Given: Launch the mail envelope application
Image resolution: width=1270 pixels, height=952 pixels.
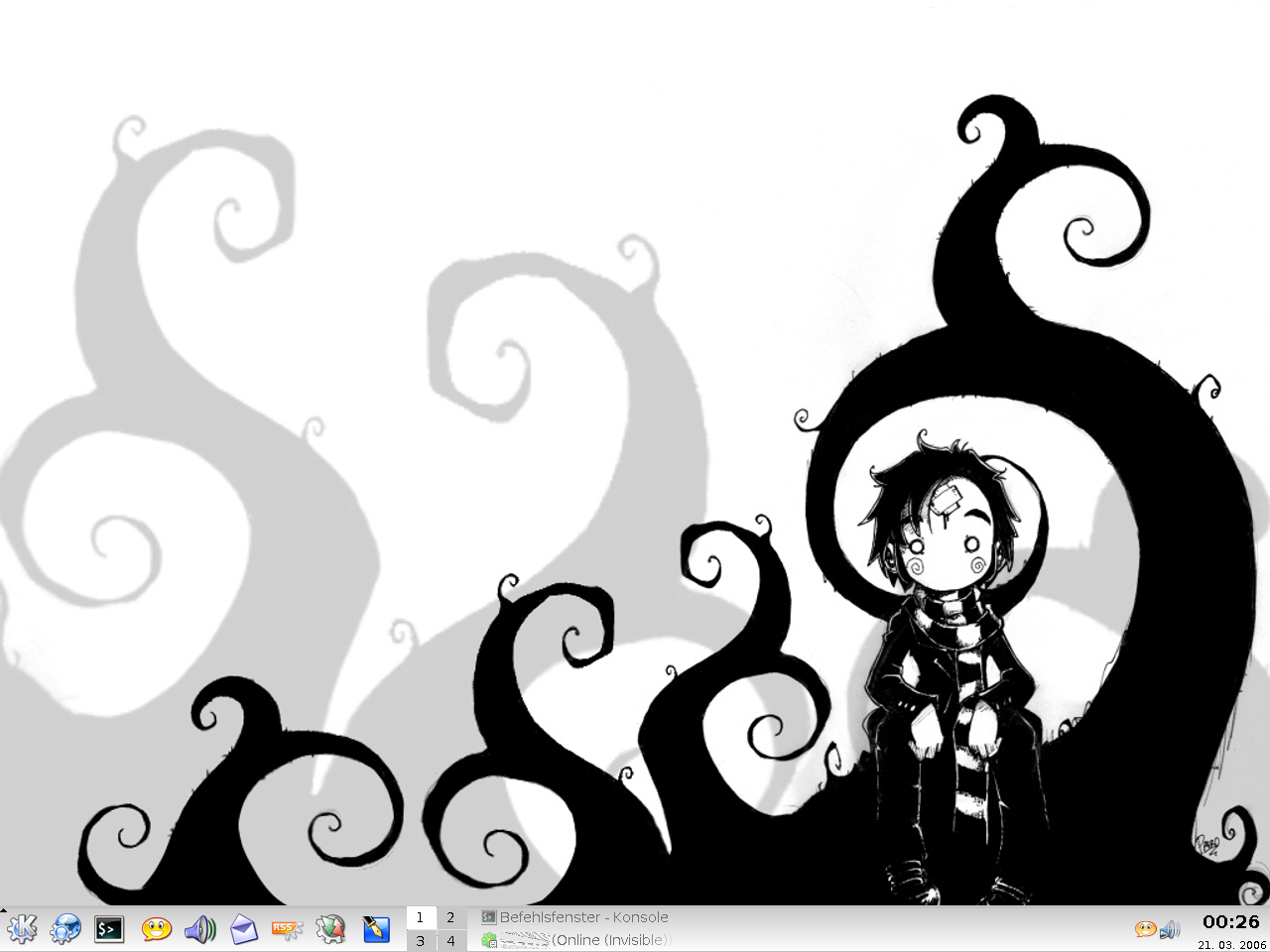Looking at the screenshot, I should pos(243,929).
